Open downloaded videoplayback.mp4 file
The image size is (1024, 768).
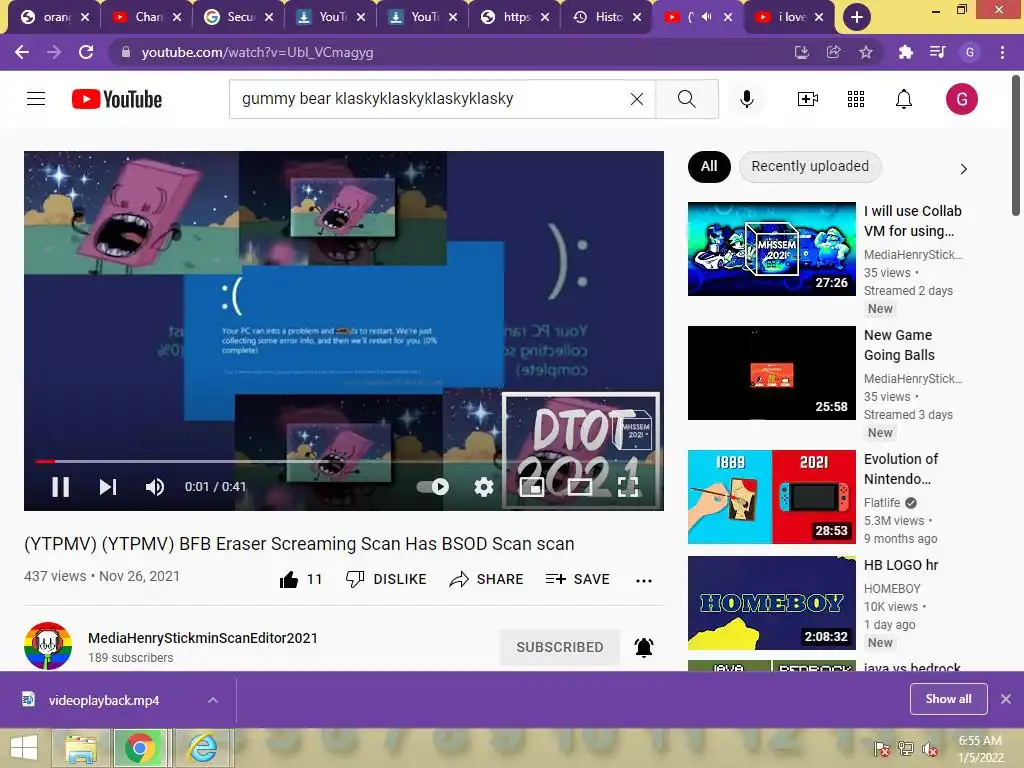104,700
